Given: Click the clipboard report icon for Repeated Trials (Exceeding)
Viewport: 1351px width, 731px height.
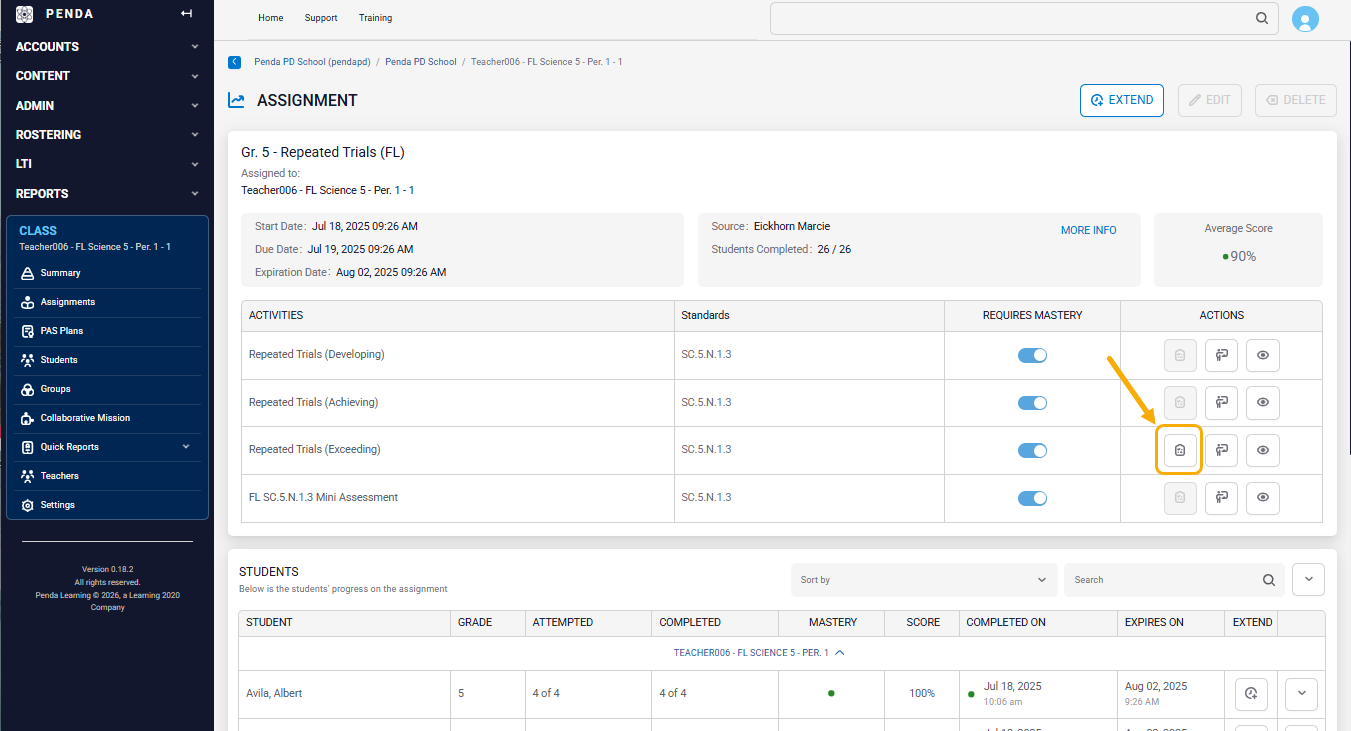Looking at the screenshot, I should (1180, 450).
